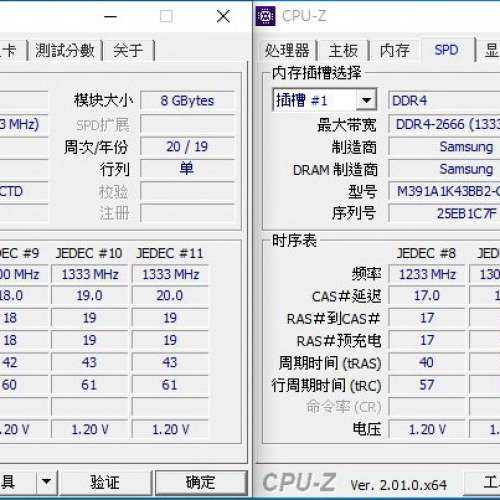Click the empty 校验 field
The image size is (500, 500).
tap(187, 191)
